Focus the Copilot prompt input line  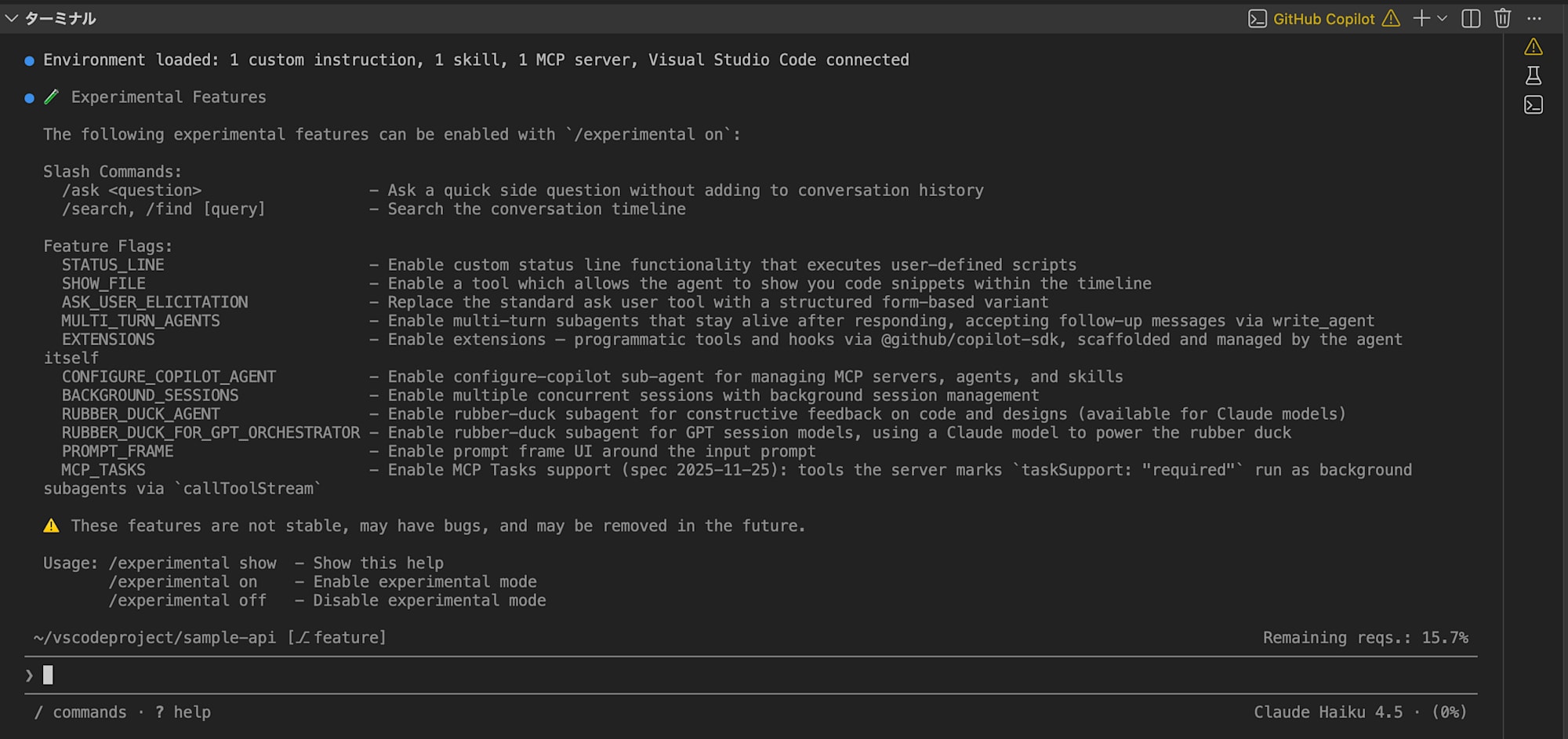click(x=751, y=675)
